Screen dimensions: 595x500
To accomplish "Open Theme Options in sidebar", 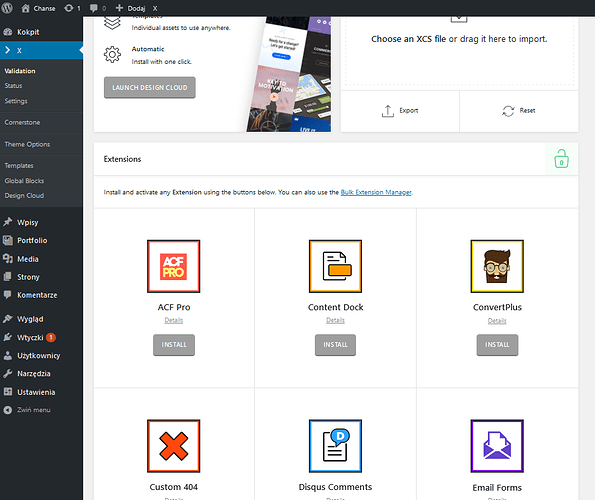I will tap(27, 144).
